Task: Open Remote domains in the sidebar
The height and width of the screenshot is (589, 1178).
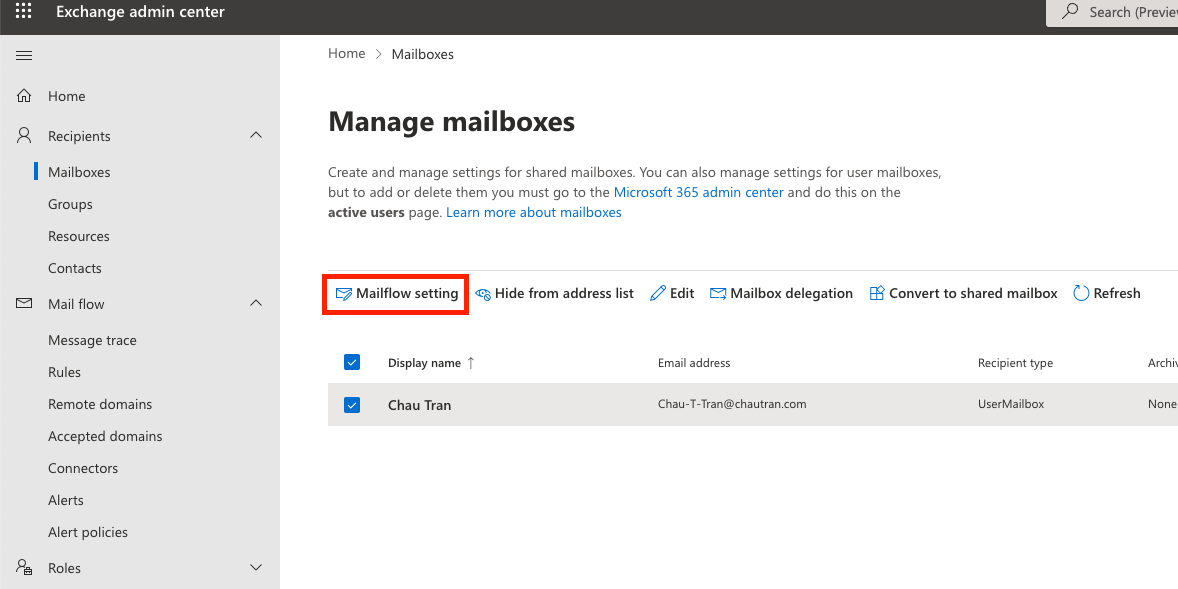Action: point(100,404)
